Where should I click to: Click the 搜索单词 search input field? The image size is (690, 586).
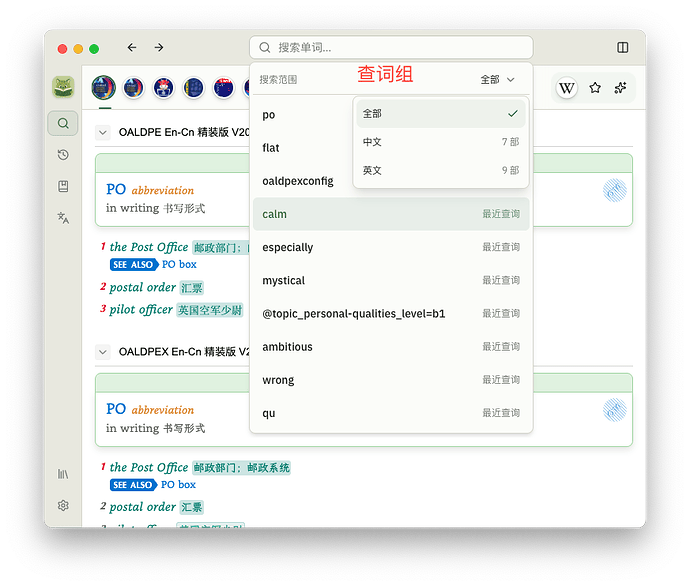click(391, 48)
